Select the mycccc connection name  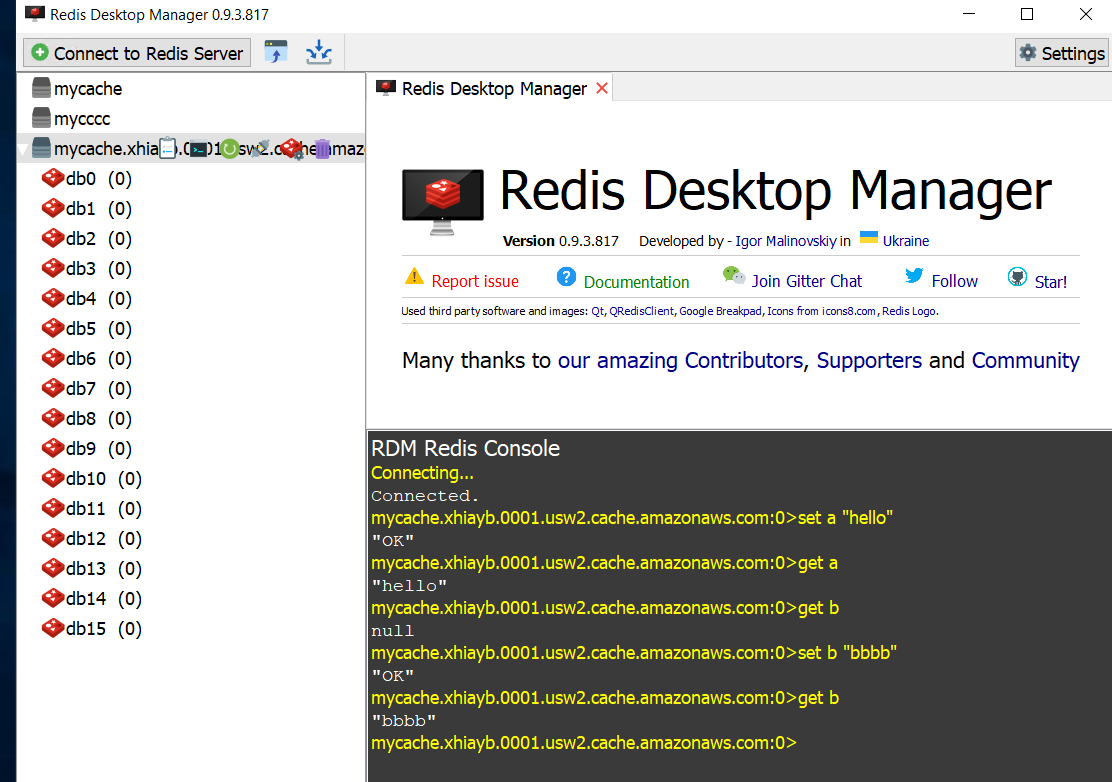tap(82, 119)
